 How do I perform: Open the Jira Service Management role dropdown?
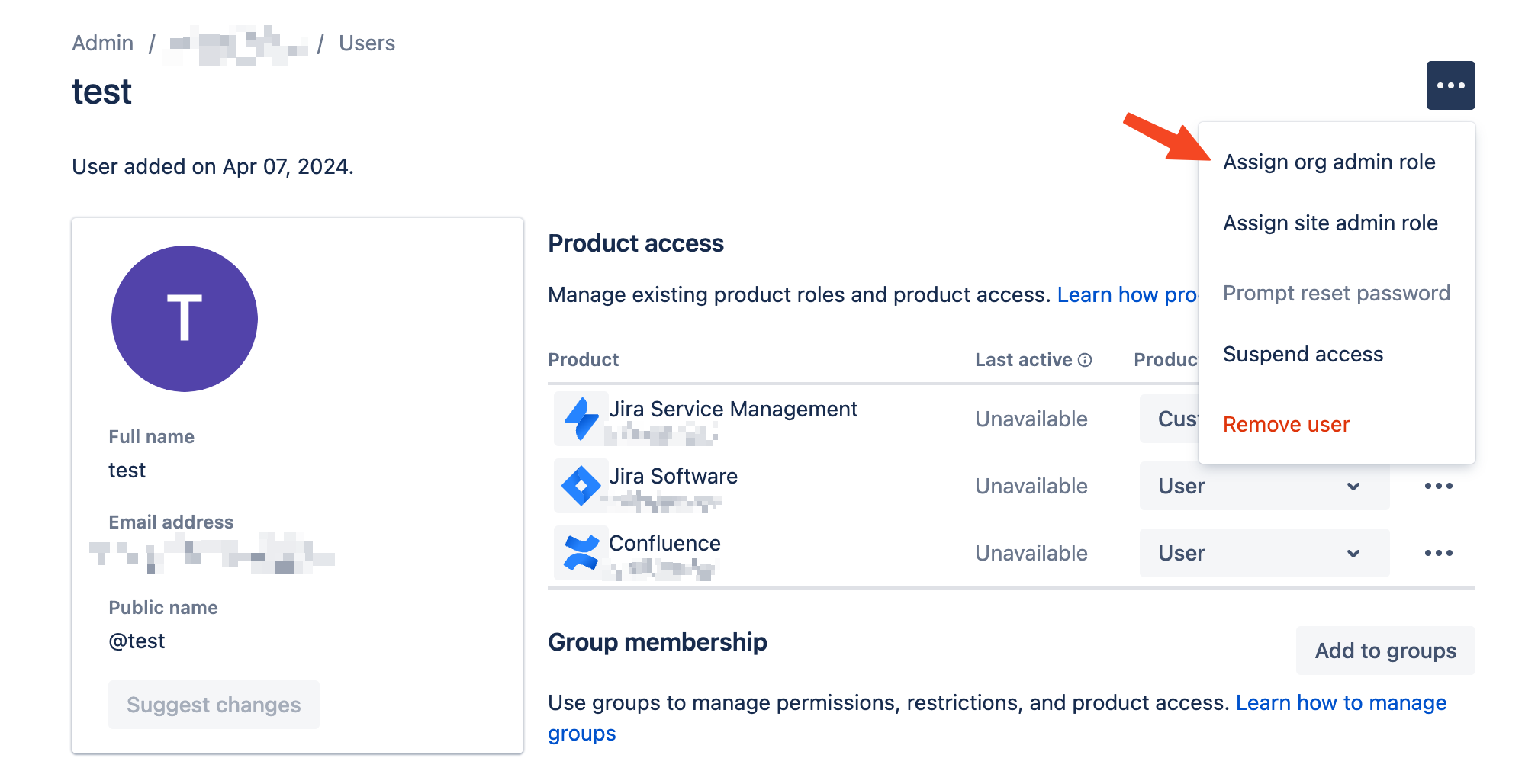pos(1170,419)
